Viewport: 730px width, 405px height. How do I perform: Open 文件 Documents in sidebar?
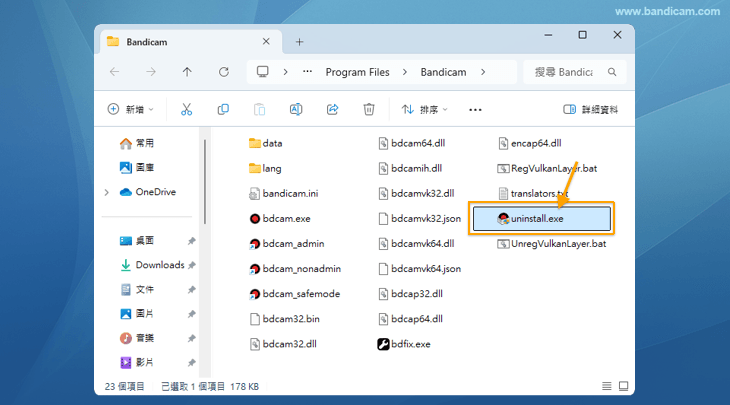coord(137,290)
